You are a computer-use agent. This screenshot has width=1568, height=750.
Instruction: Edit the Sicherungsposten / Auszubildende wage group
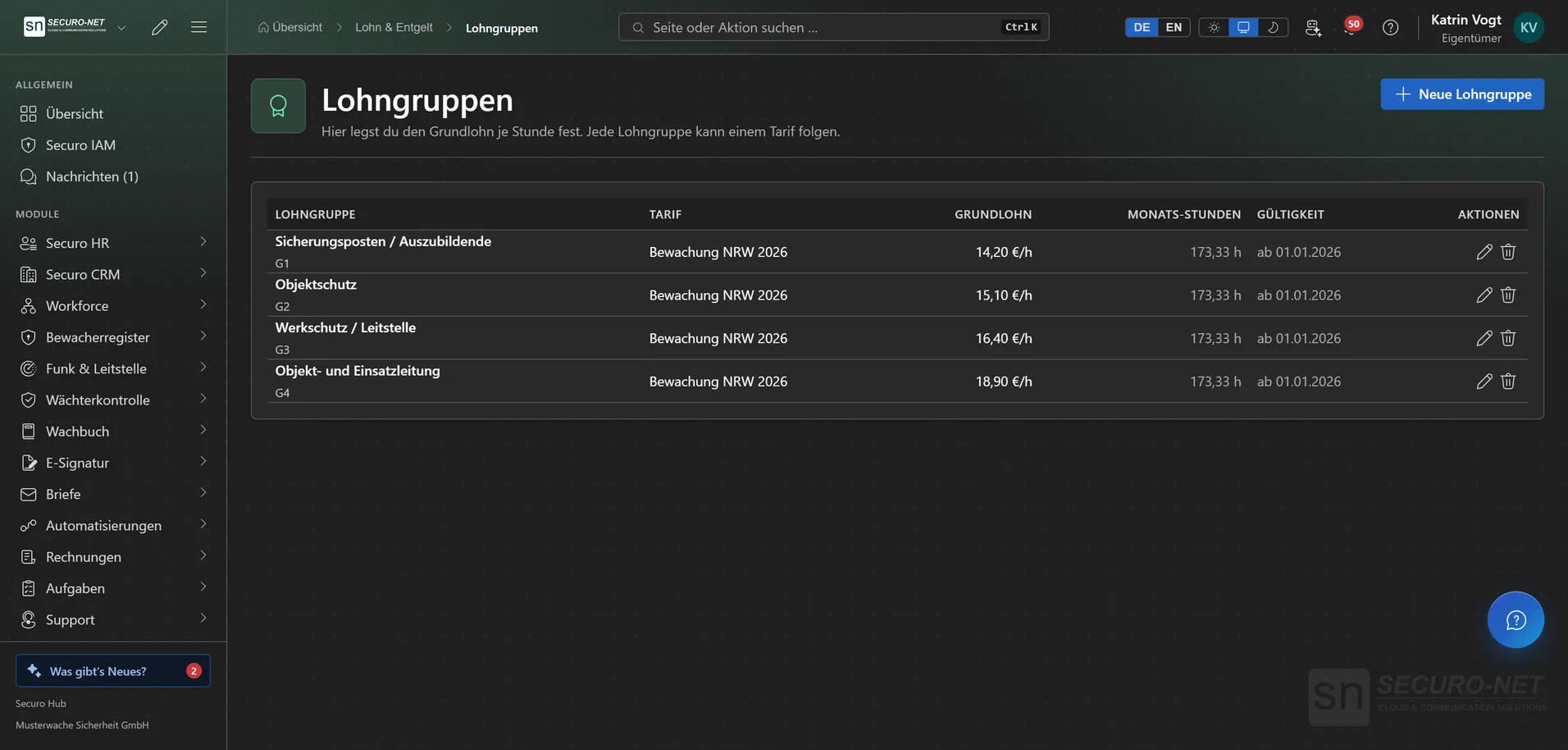click(1484, 252)
